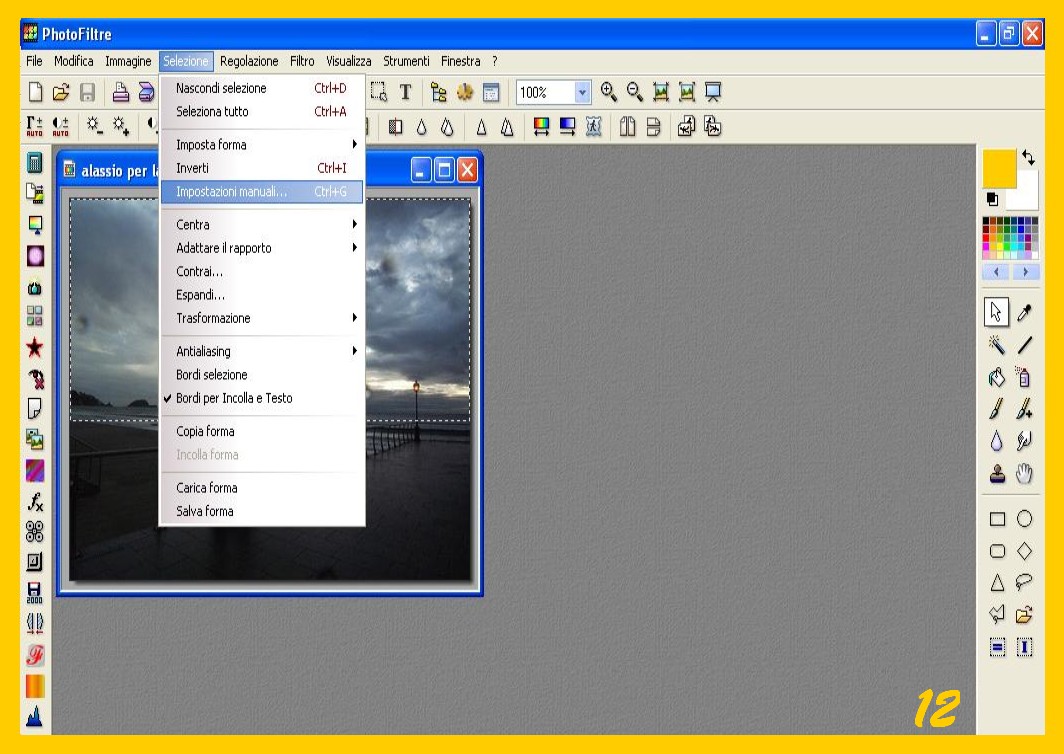
Task: Click the Text tool icon
Action: click(x=405, y=92)
